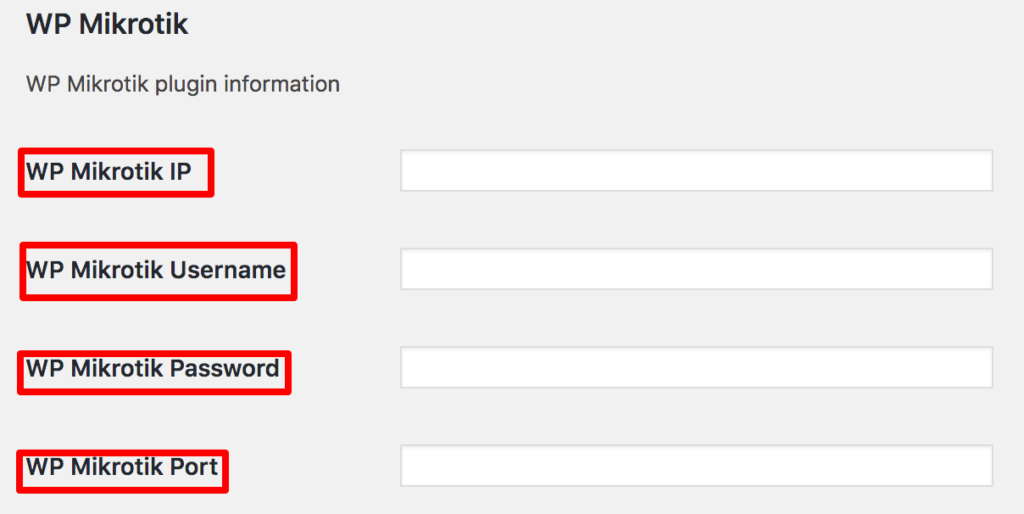Image resolution: width=1024 pixels, height=514 pixels.
Task: Place cursor in the router IP address box
Action: click(x=696, y=171)
